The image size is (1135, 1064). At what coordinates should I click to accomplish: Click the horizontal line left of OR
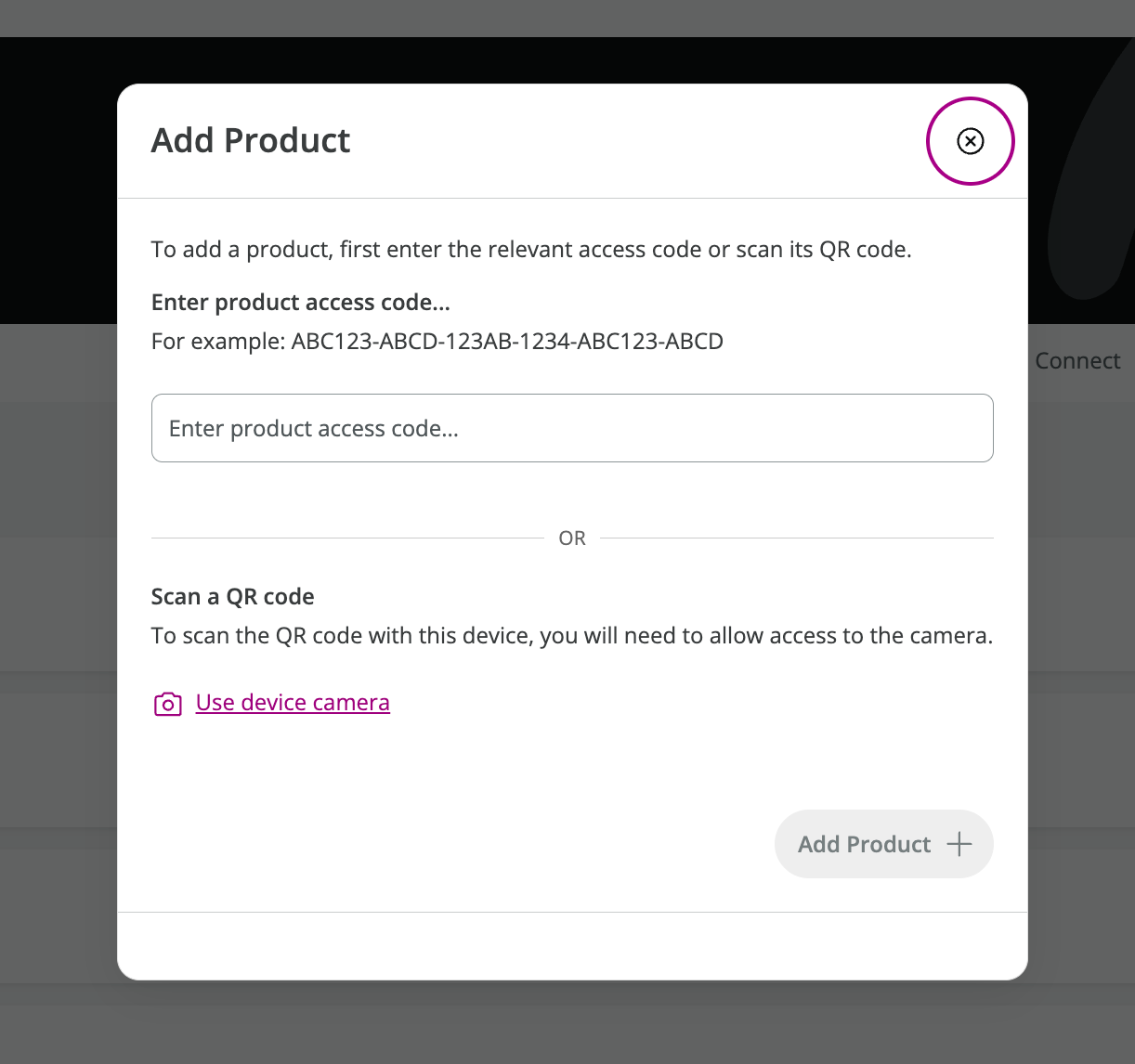(347, 538)
